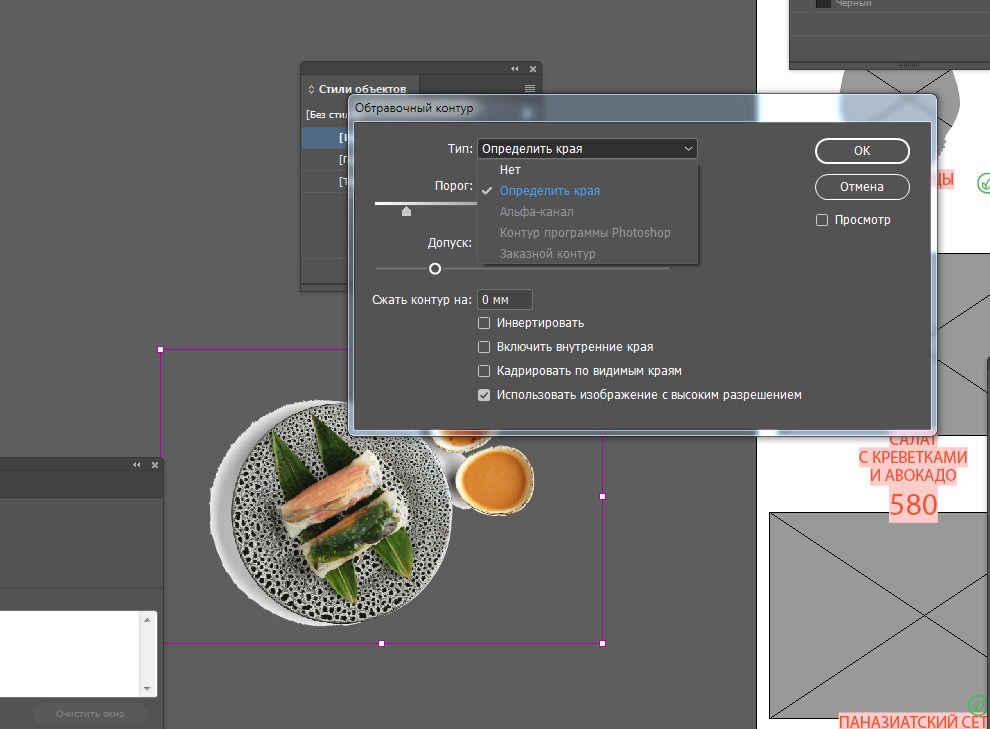Collapse the bottom-left panel using double arrows
Viewport: 990px width, 729px height.
(137, 465)
